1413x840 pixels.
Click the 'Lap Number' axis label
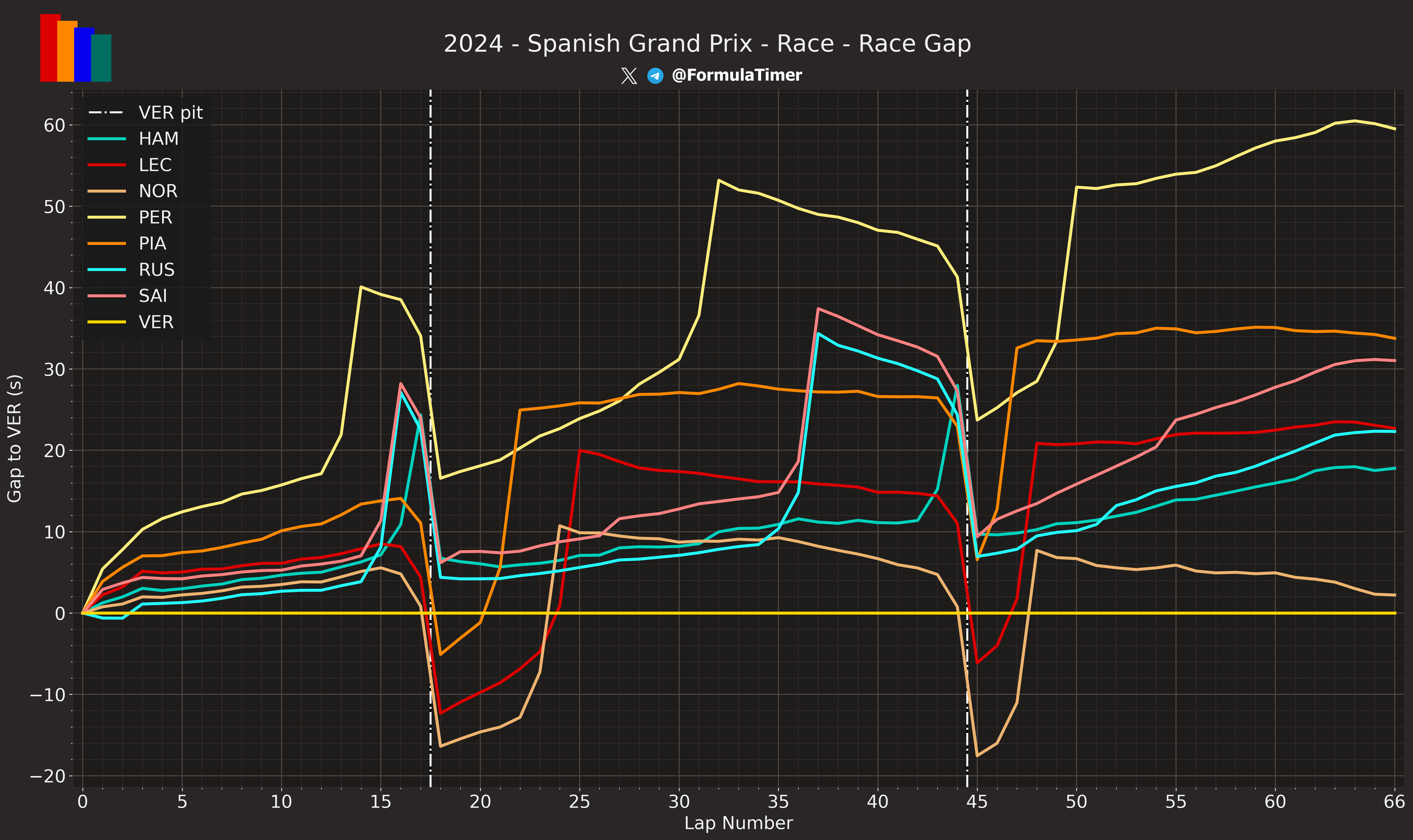tap(739, 823)
